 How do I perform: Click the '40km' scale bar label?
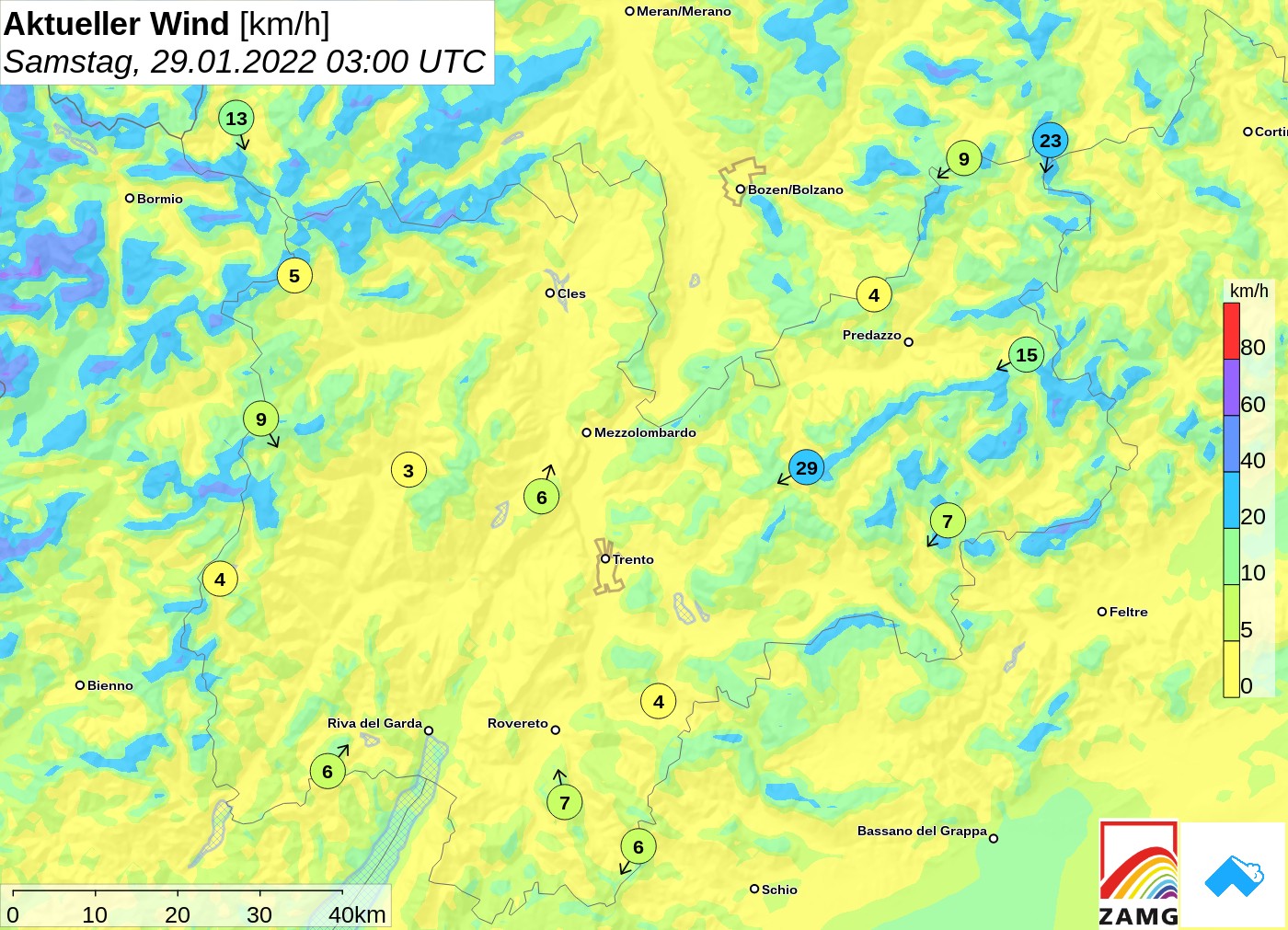(x=357, y=914)
